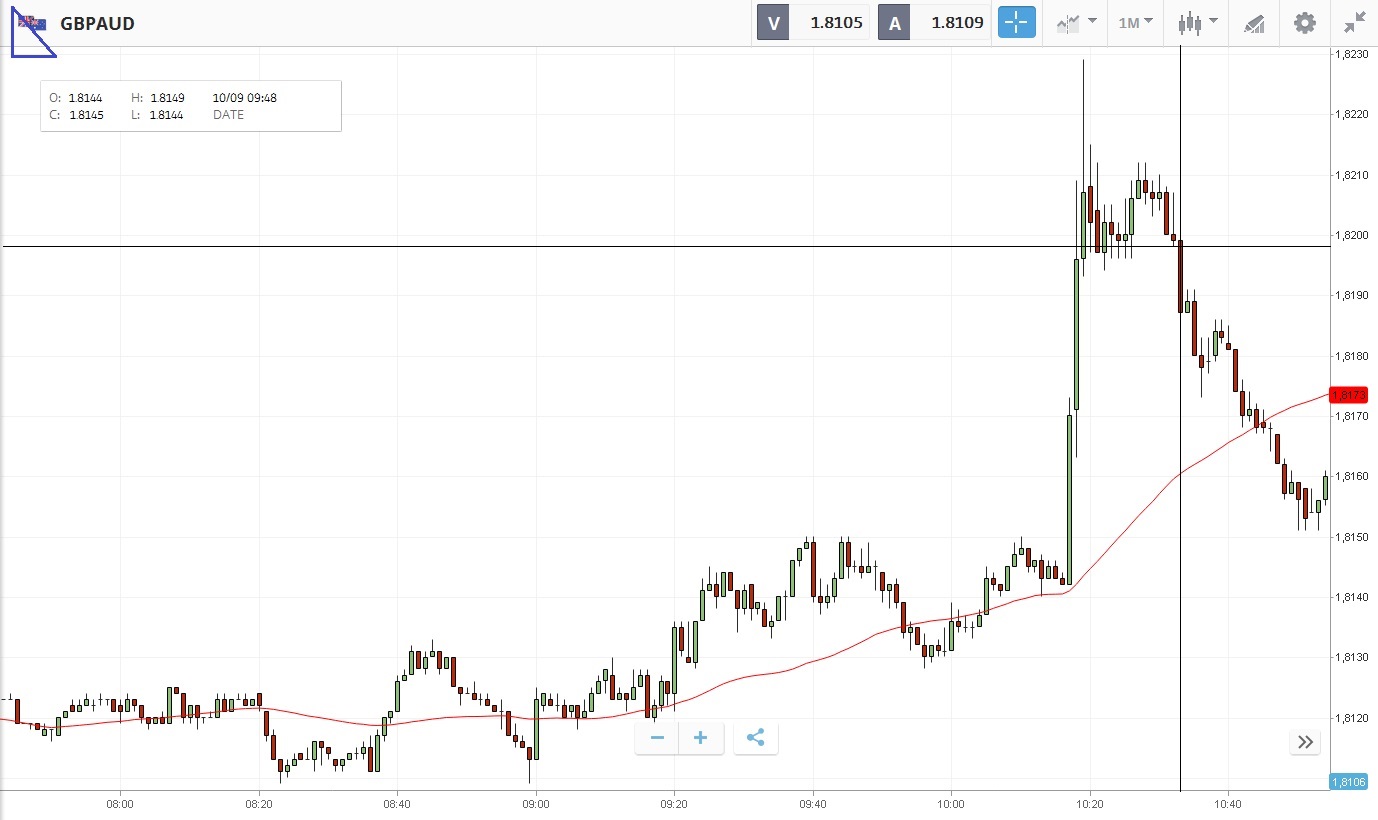Click the 09:00 time axis label

[536, 803]
